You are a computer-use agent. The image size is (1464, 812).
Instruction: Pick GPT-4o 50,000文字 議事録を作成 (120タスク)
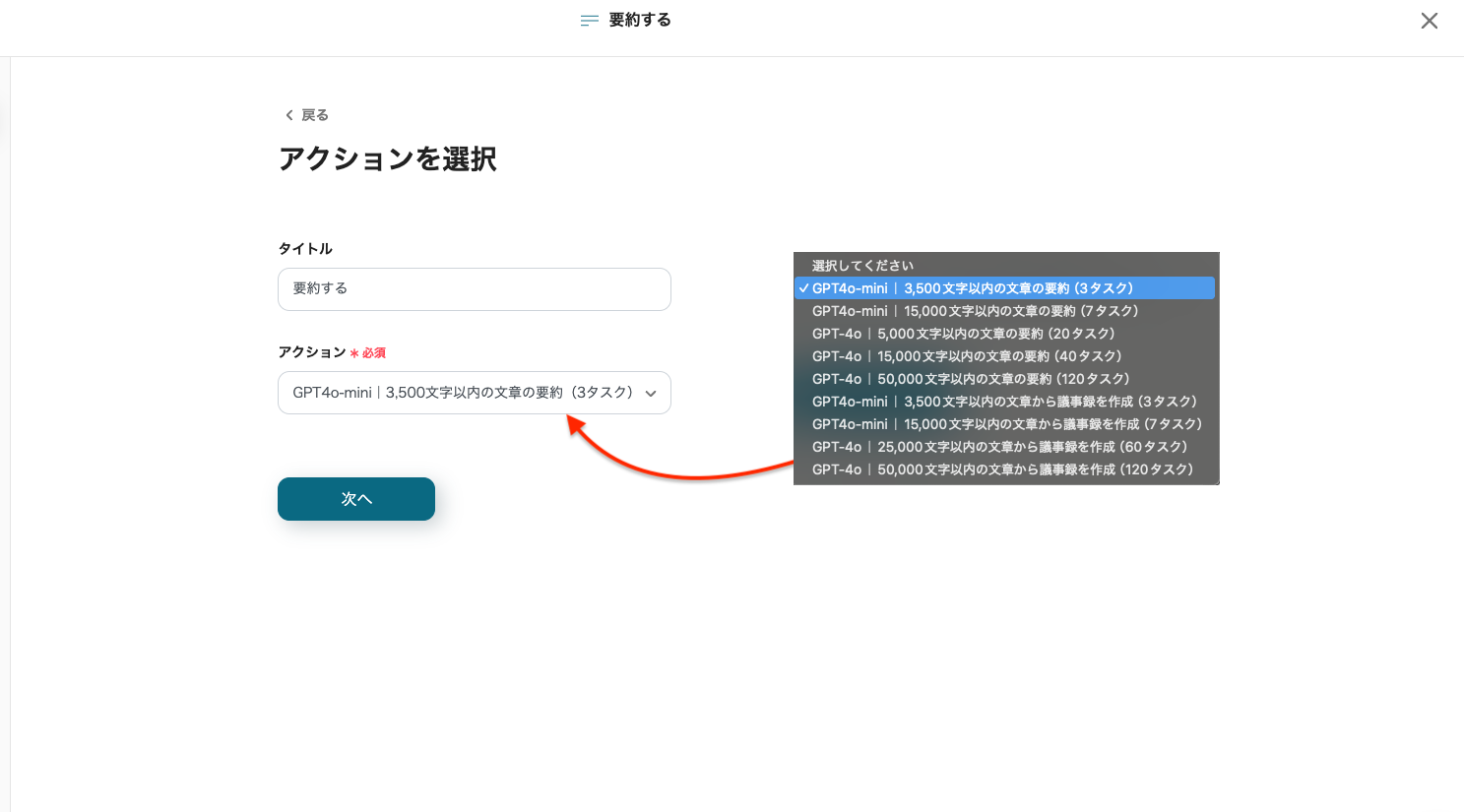tap(1002, 469)
